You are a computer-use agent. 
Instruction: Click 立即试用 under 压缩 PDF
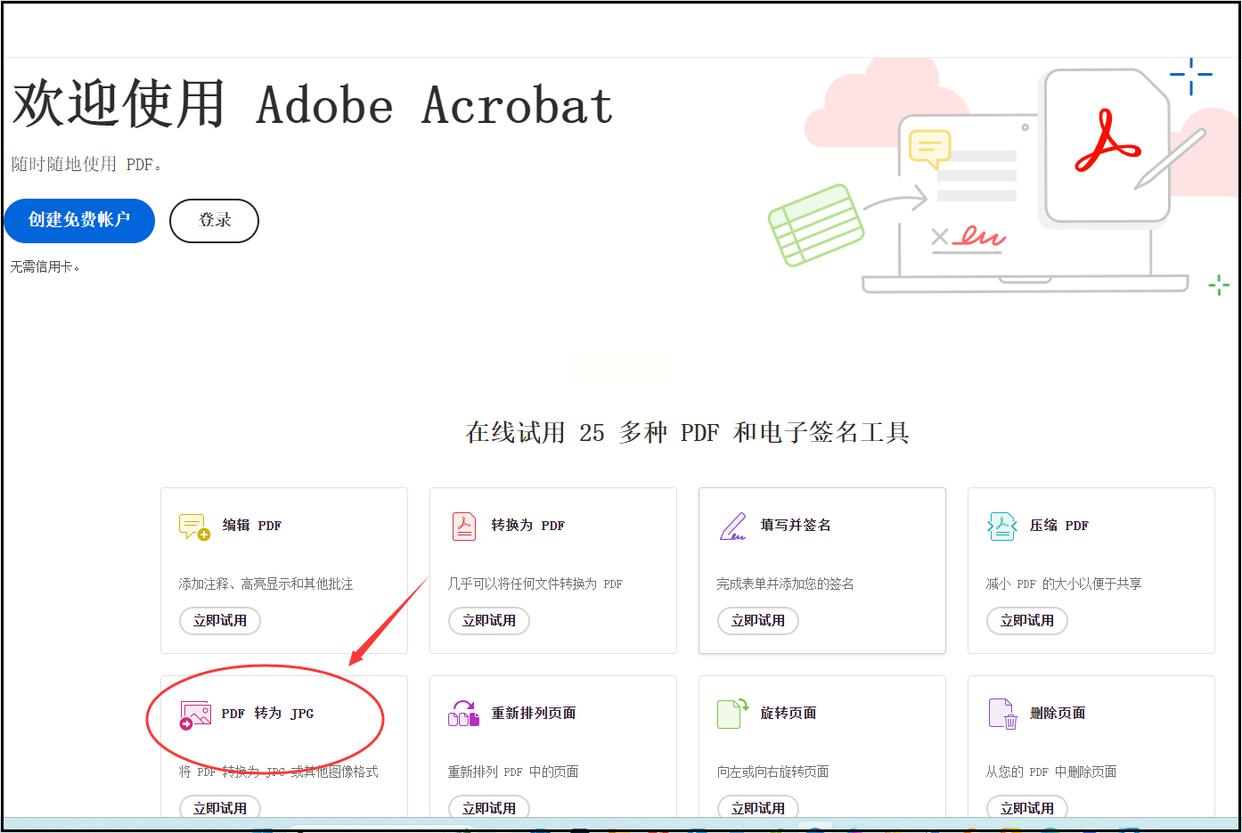pos(1027,620)
